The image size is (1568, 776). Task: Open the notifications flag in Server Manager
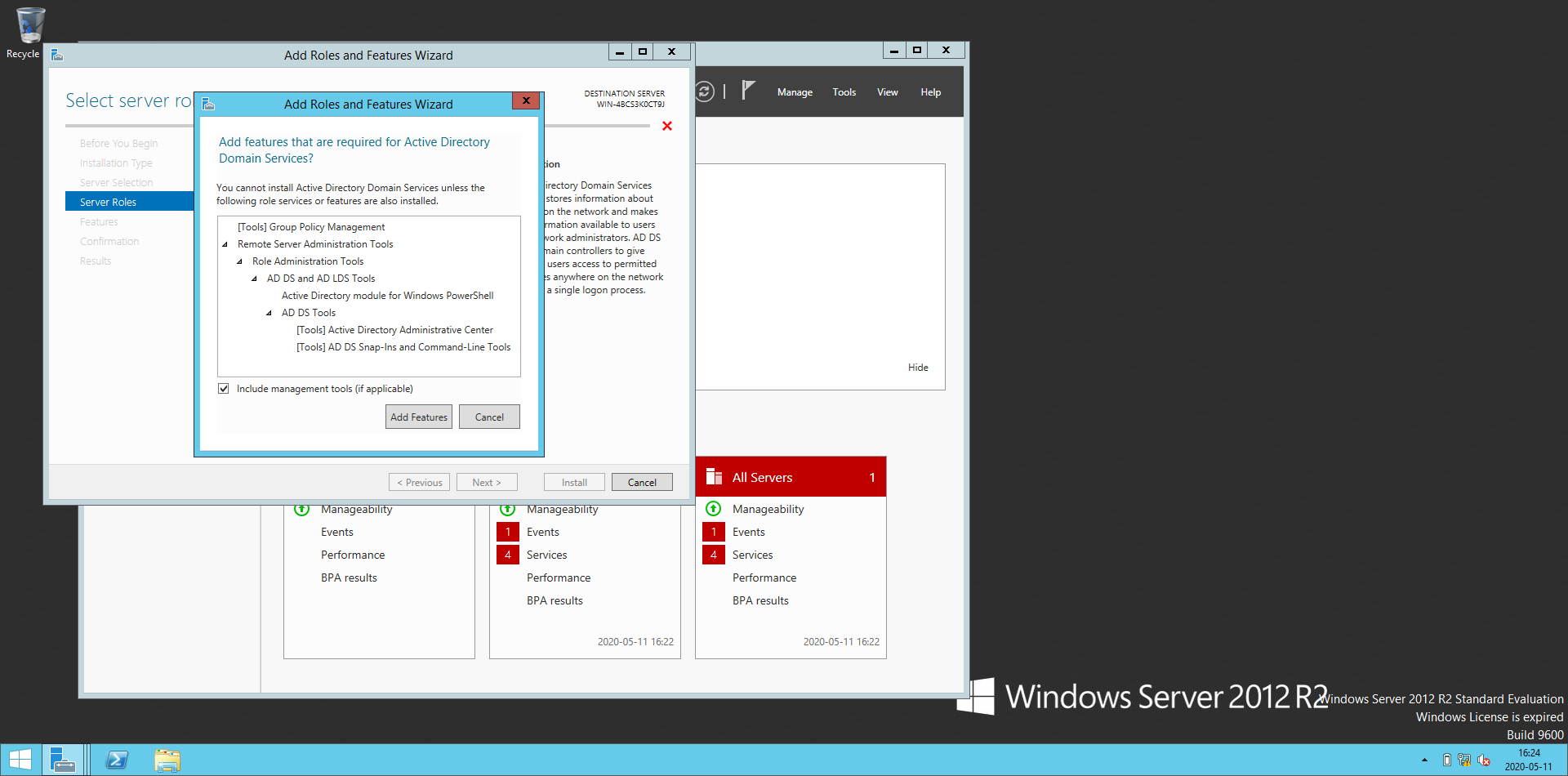[x=748, y=90]
